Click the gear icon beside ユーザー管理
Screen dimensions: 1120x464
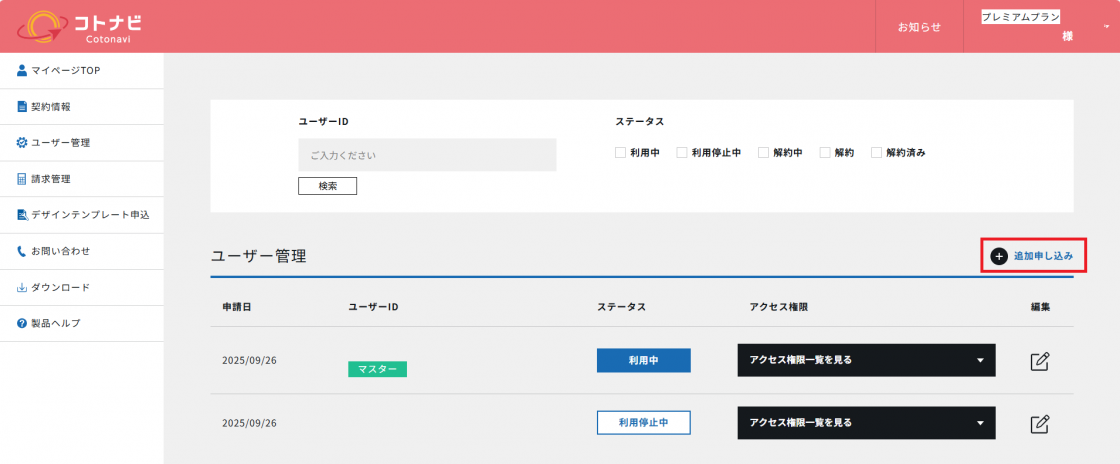[x=22, y=143]
